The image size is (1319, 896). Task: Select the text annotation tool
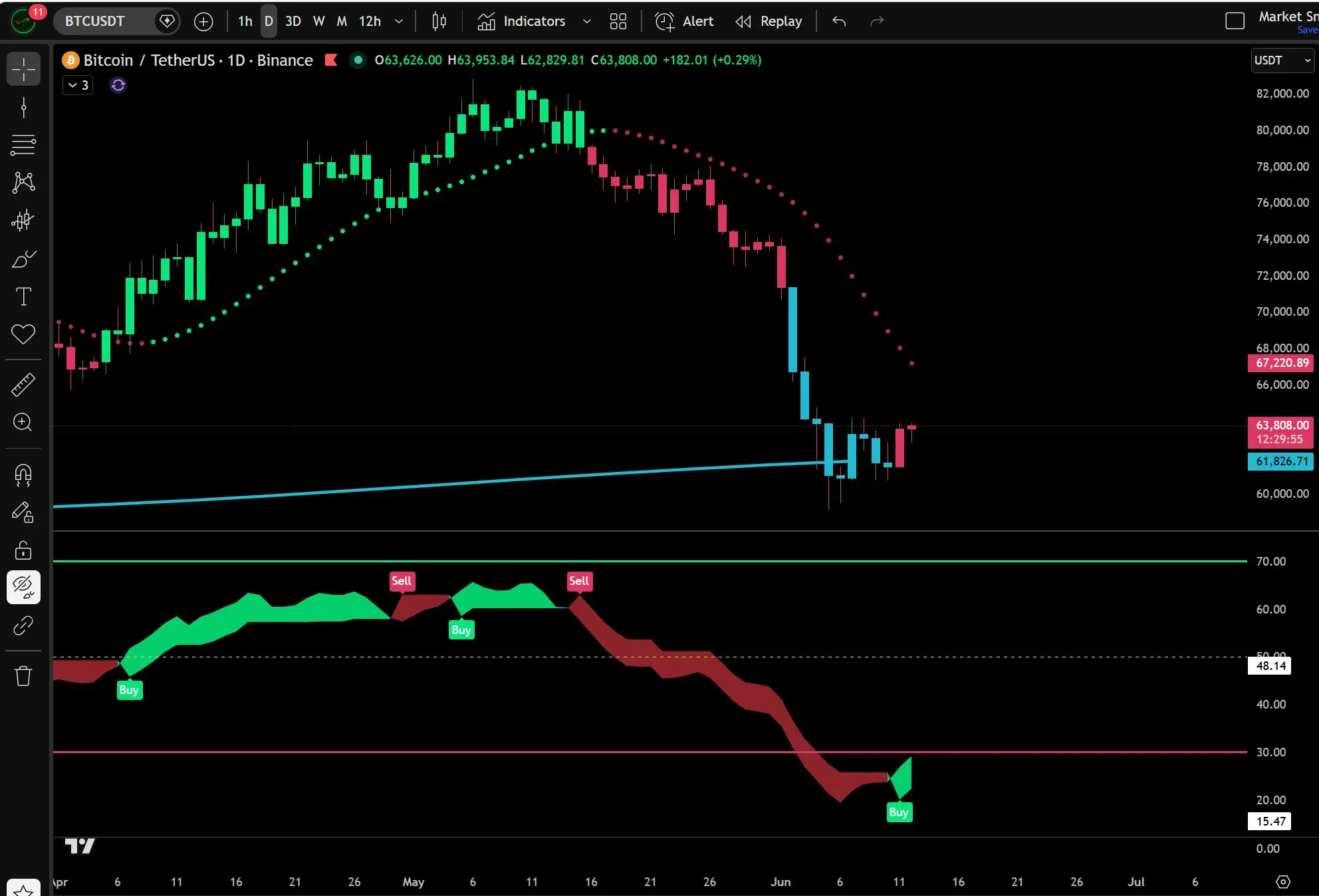(x=23, y=296)
